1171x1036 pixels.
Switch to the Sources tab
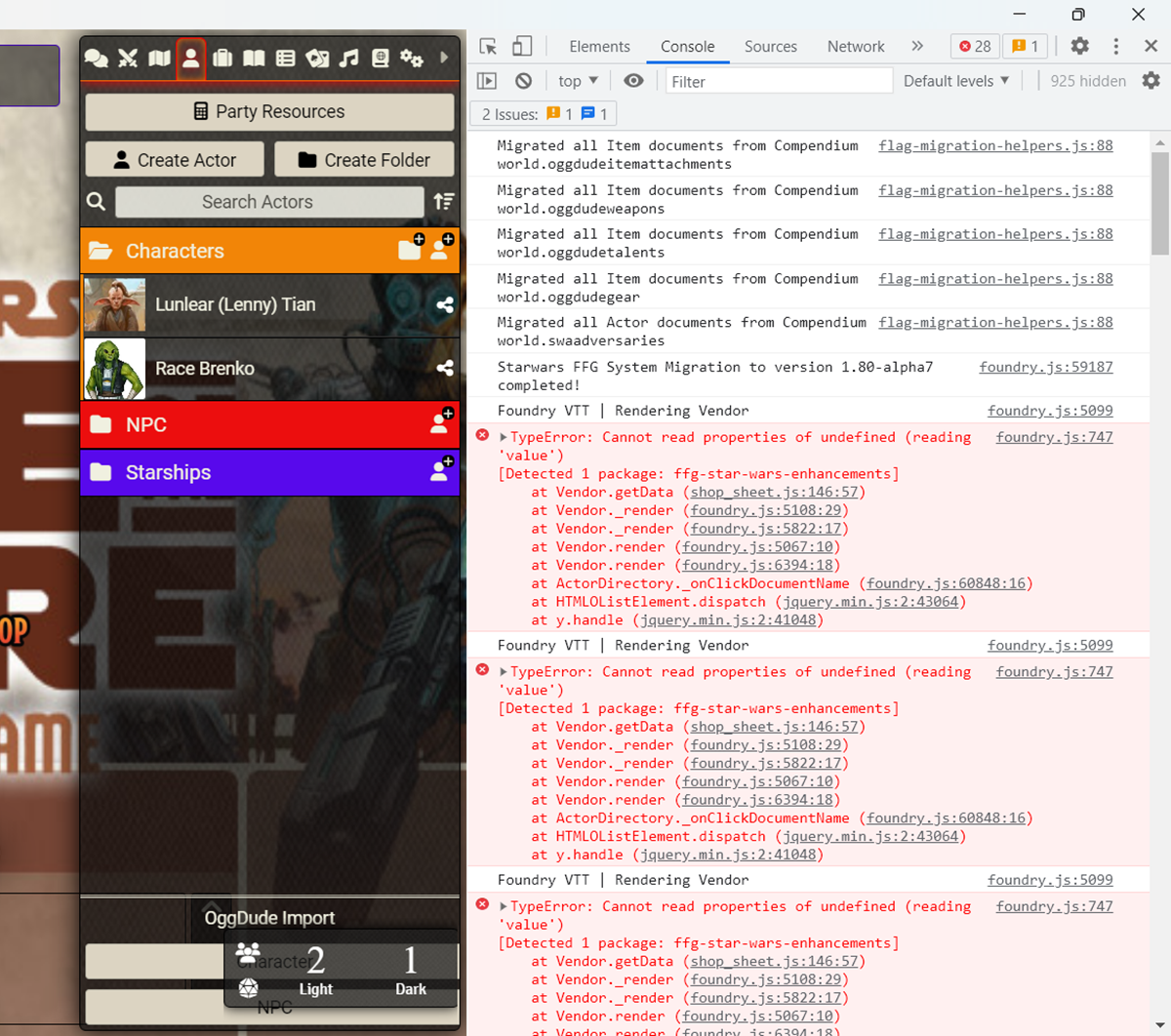(x=770, y=46)
